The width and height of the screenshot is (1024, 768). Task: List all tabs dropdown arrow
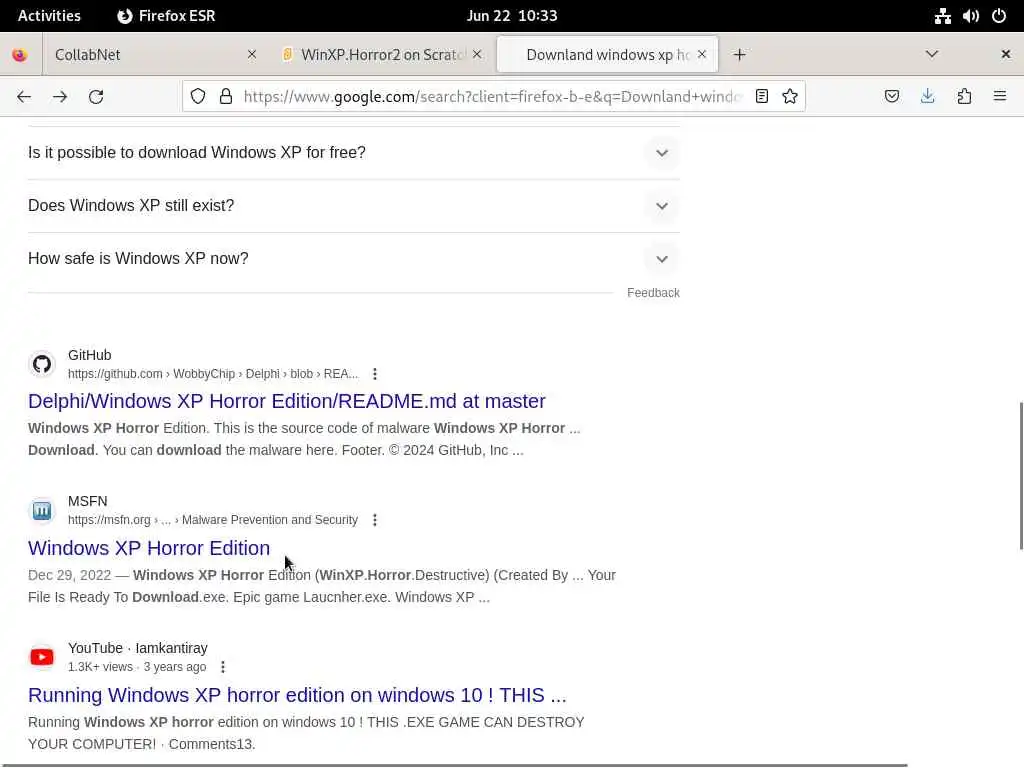[932, 55]
